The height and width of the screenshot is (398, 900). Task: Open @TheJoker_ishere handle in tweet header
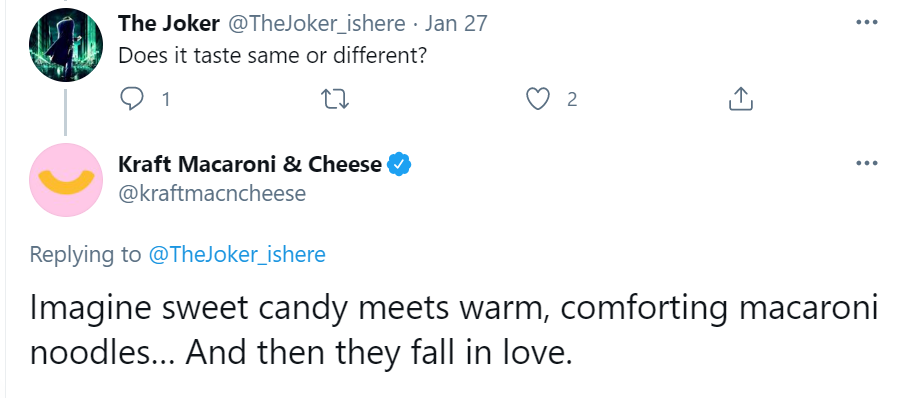coord(317,24)
